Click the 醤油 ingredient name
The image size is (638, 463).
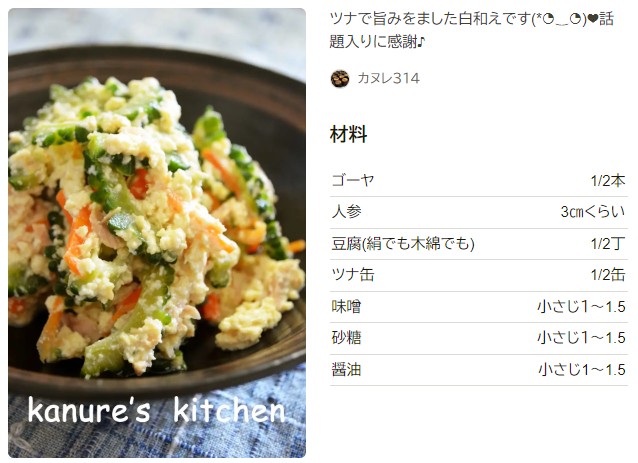pyautogui.click(x=346, y=369)
